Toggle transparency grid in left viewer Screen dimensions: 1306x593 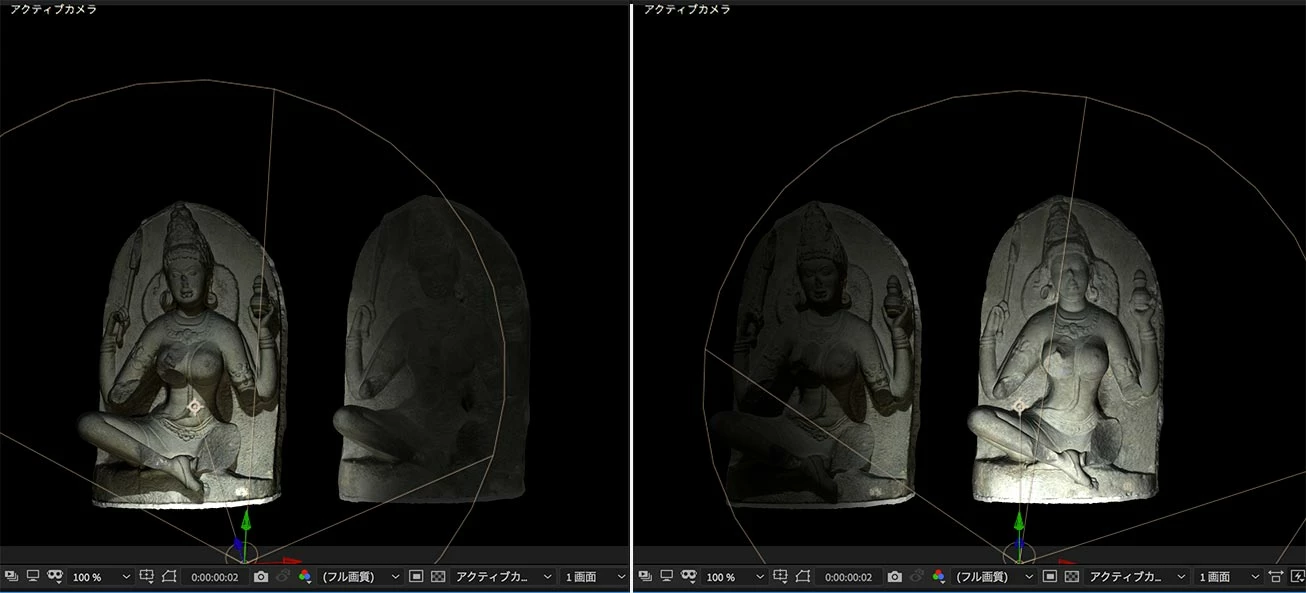[437, 577]
